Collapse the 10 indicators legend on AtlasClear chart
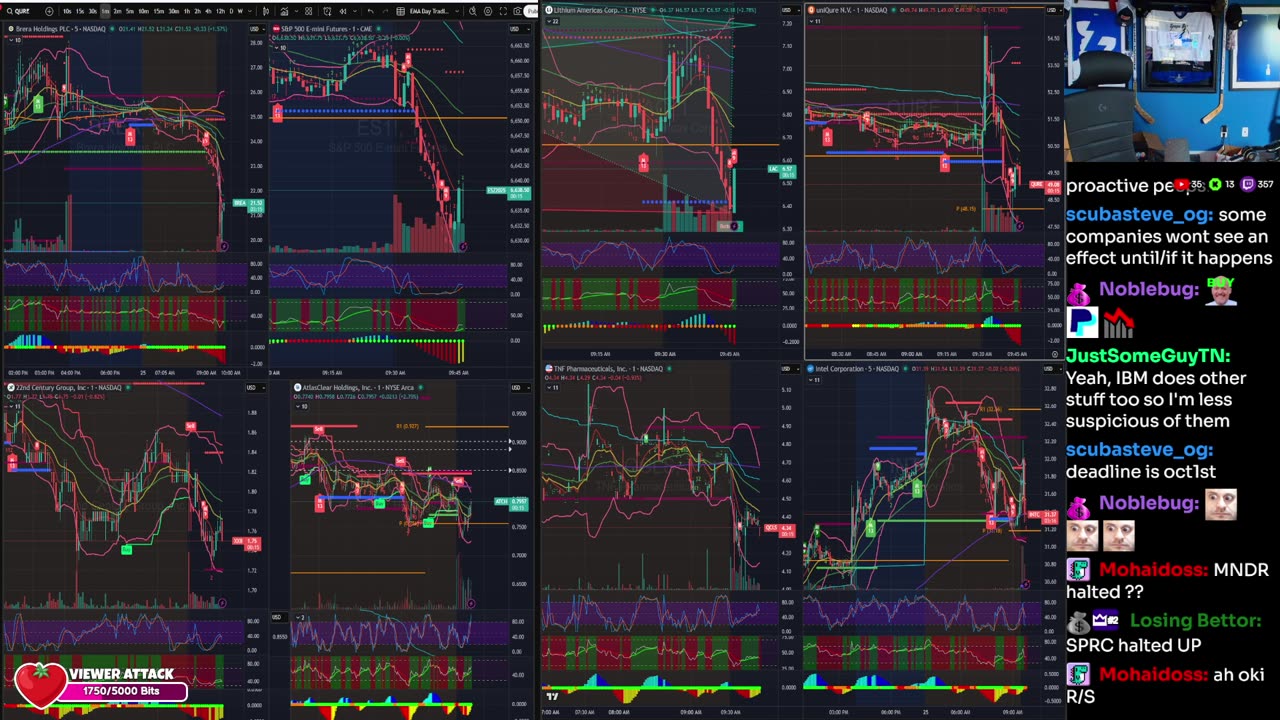 pyautogui.click(x=300, y=406)
